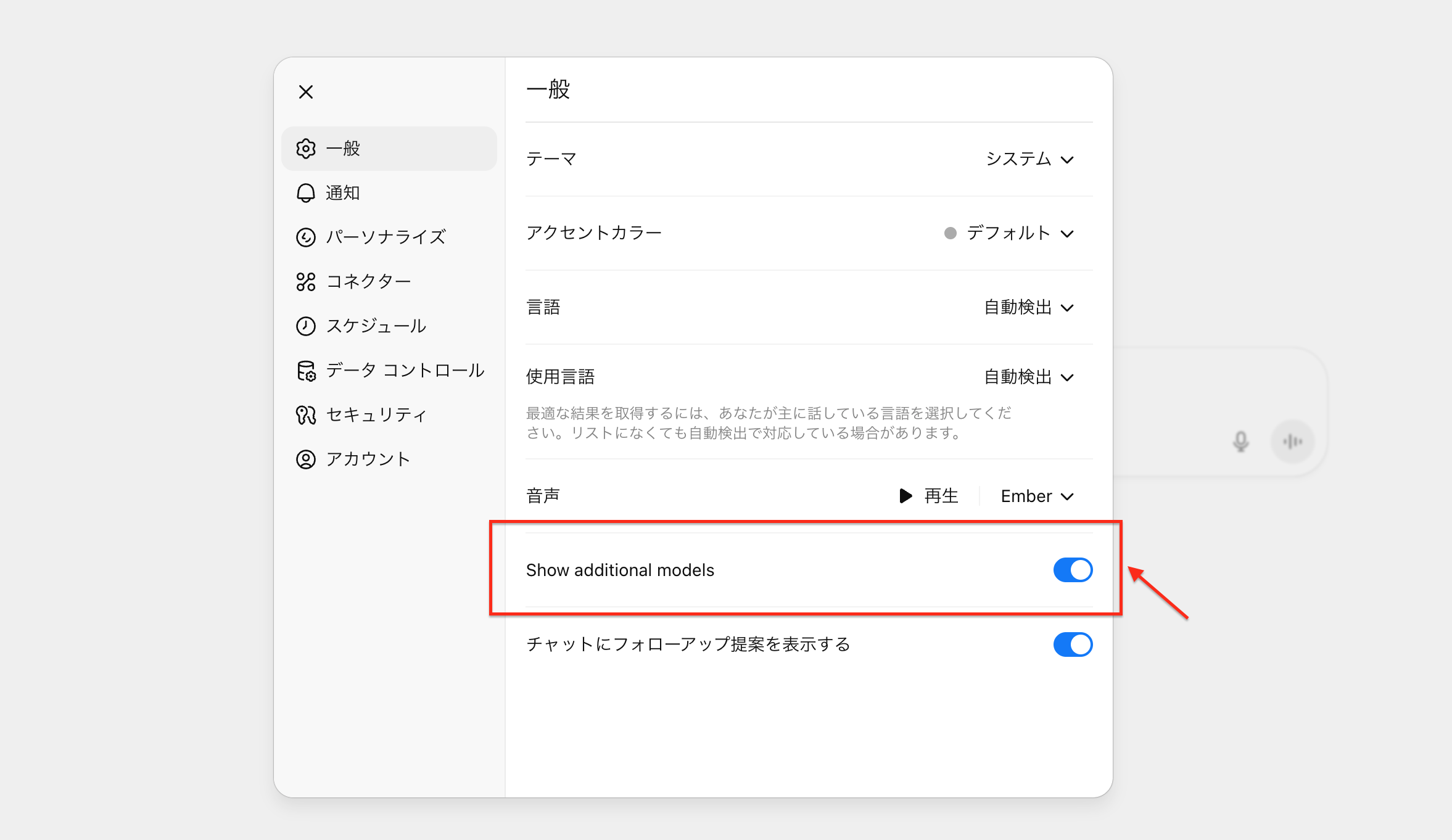Choose a different voice from Ember dropdown
The height and width of the screenshot is (840, 1452).
point(1037,496)
